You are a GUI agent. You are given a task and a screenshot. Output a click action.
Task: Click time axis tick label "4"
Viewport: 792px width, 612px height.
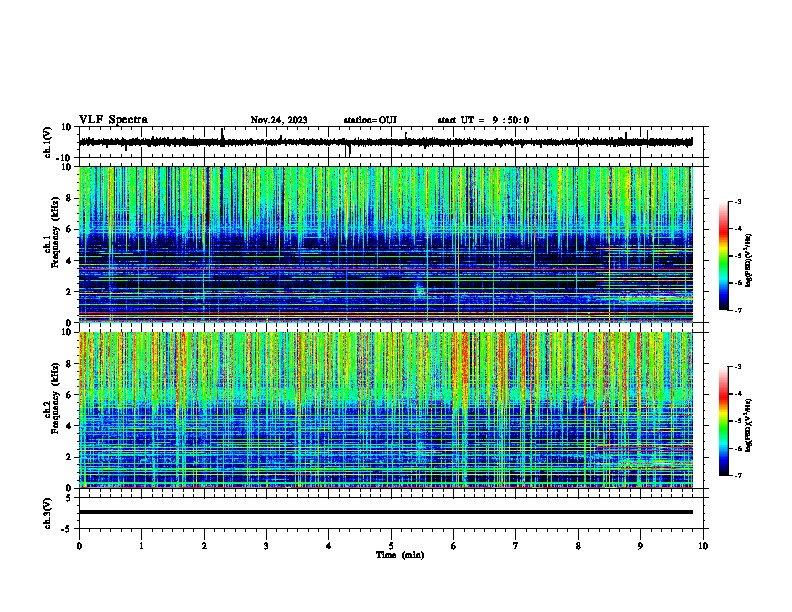329,546
